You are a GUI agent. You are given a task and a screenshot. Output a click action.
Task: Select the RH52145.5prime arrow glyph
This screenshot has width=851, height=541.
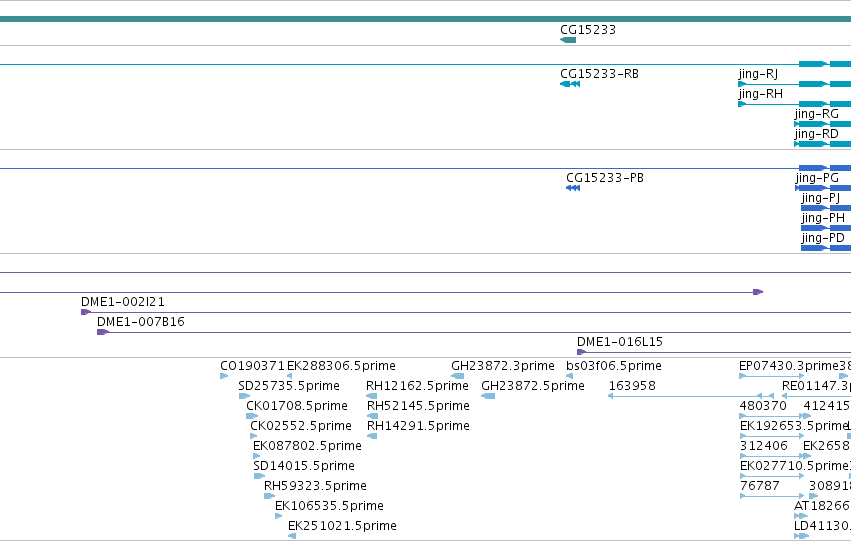372,416
